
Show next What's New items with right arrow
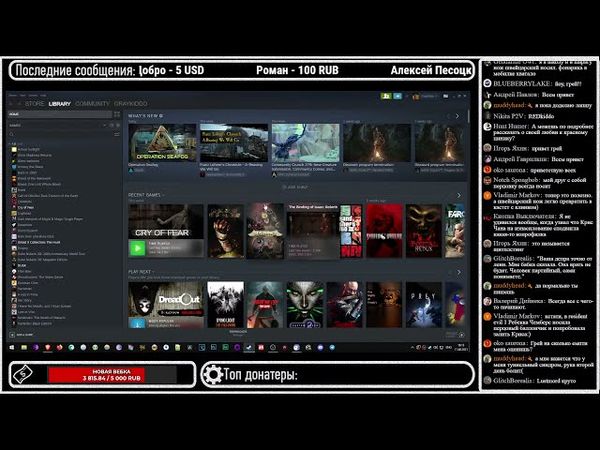[457, 116]
